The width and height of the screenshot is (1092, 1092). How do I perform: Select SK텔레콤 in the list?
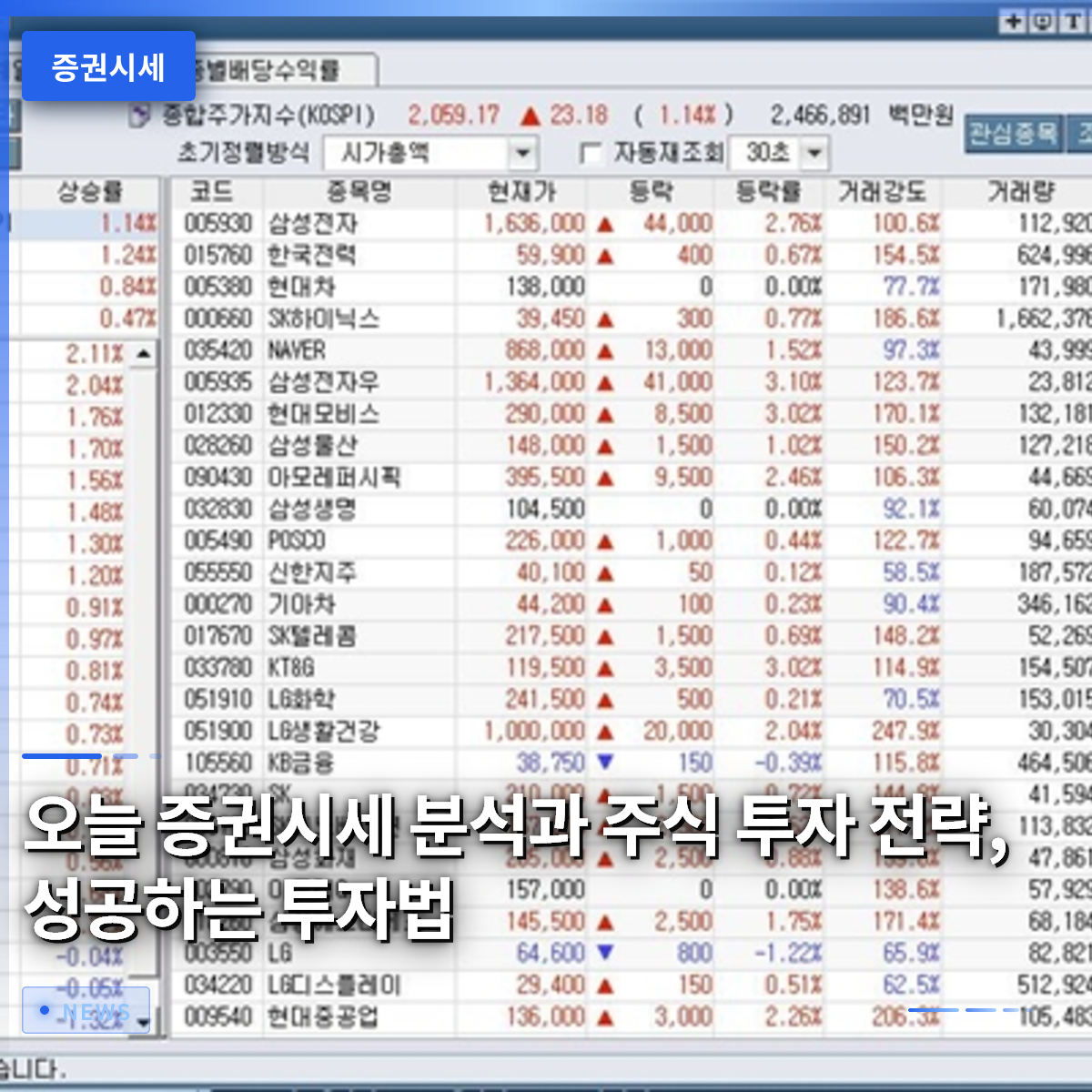click(x=312, y=636)
